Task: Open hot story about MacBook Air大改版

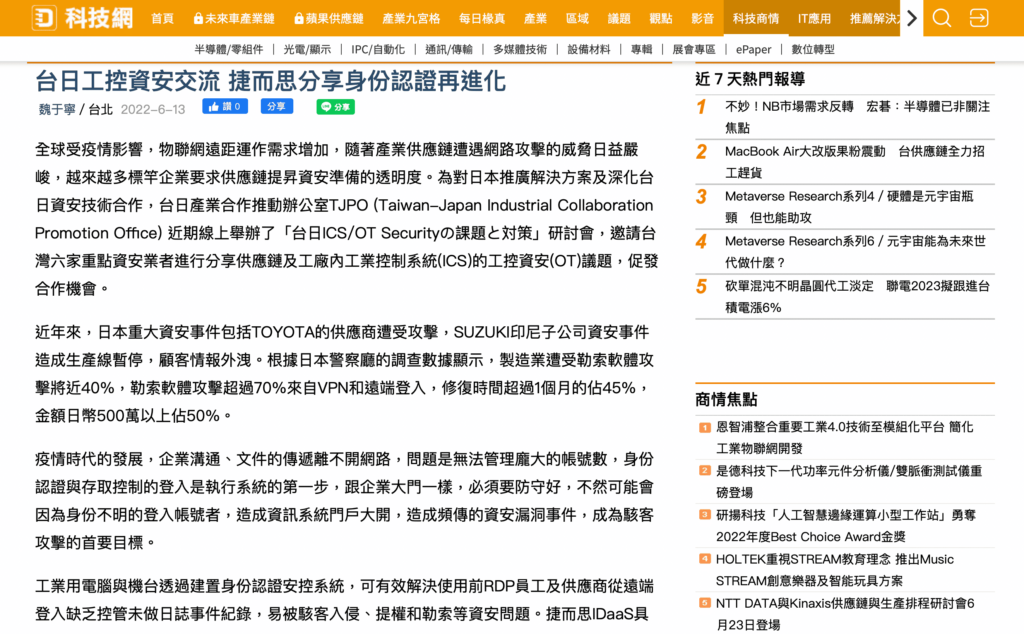Action: (x=855, y=162)
